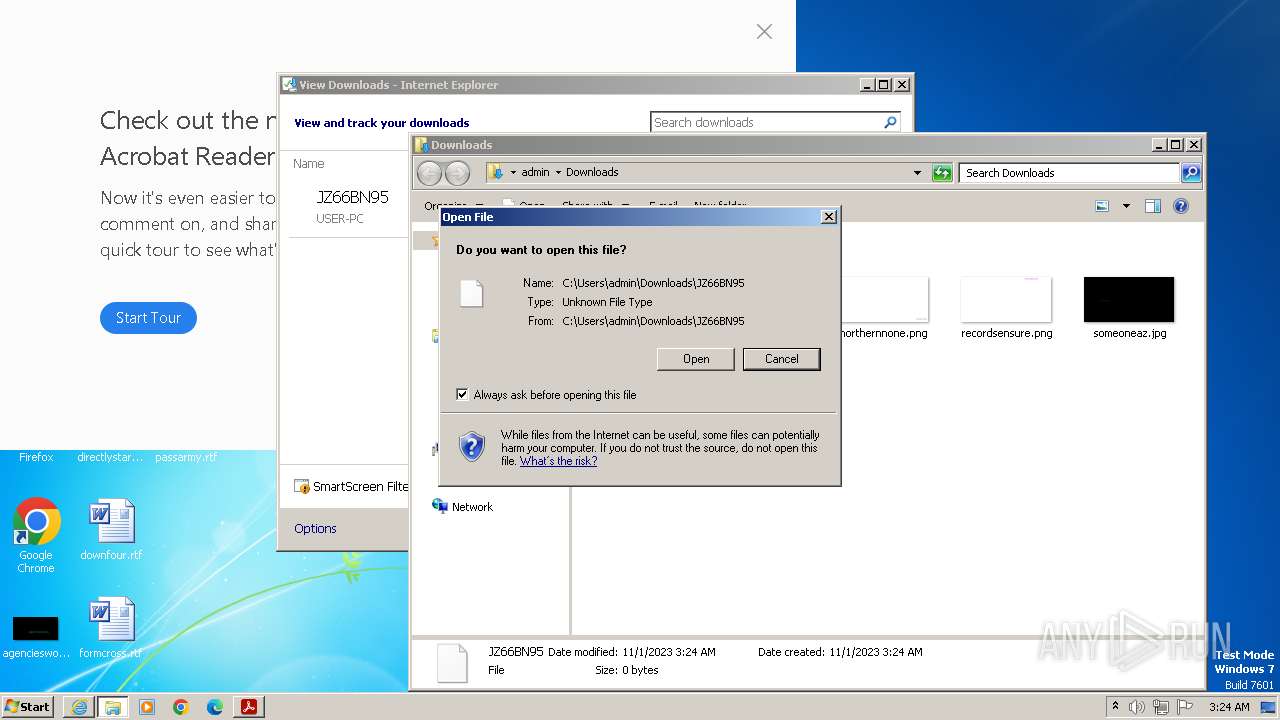1280x720 pixels.
Task: Open the What's the risk? link
Action: pos(558,461)
